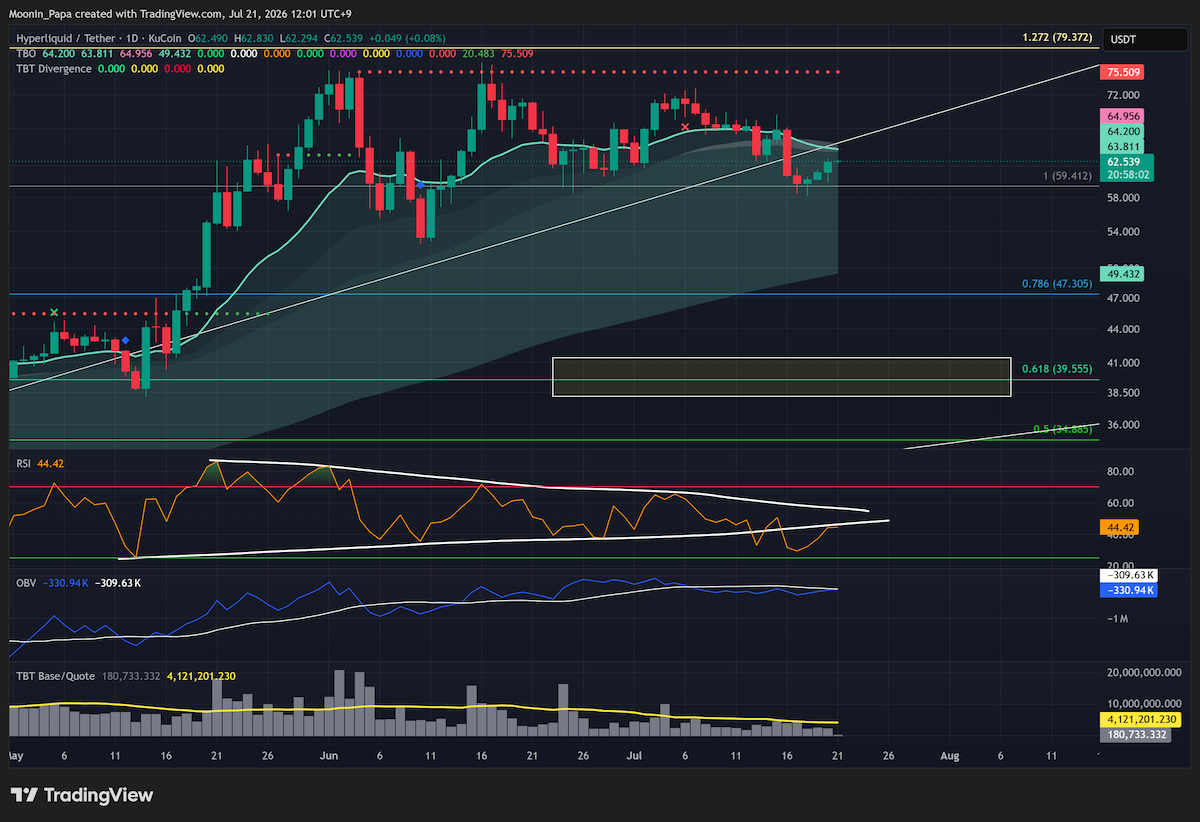Click the 1.272 (79.372) Fibonacci label
Viewport: 1200px width, 822px height.
coord(1057,38)
